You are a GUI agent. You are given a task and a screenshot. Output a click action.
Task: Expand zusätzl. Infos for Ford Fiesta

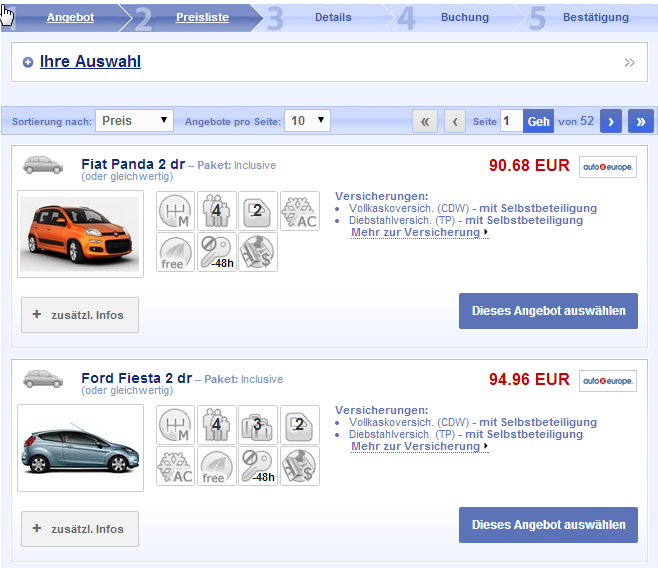pyautogui.click(x=80, y=529)
